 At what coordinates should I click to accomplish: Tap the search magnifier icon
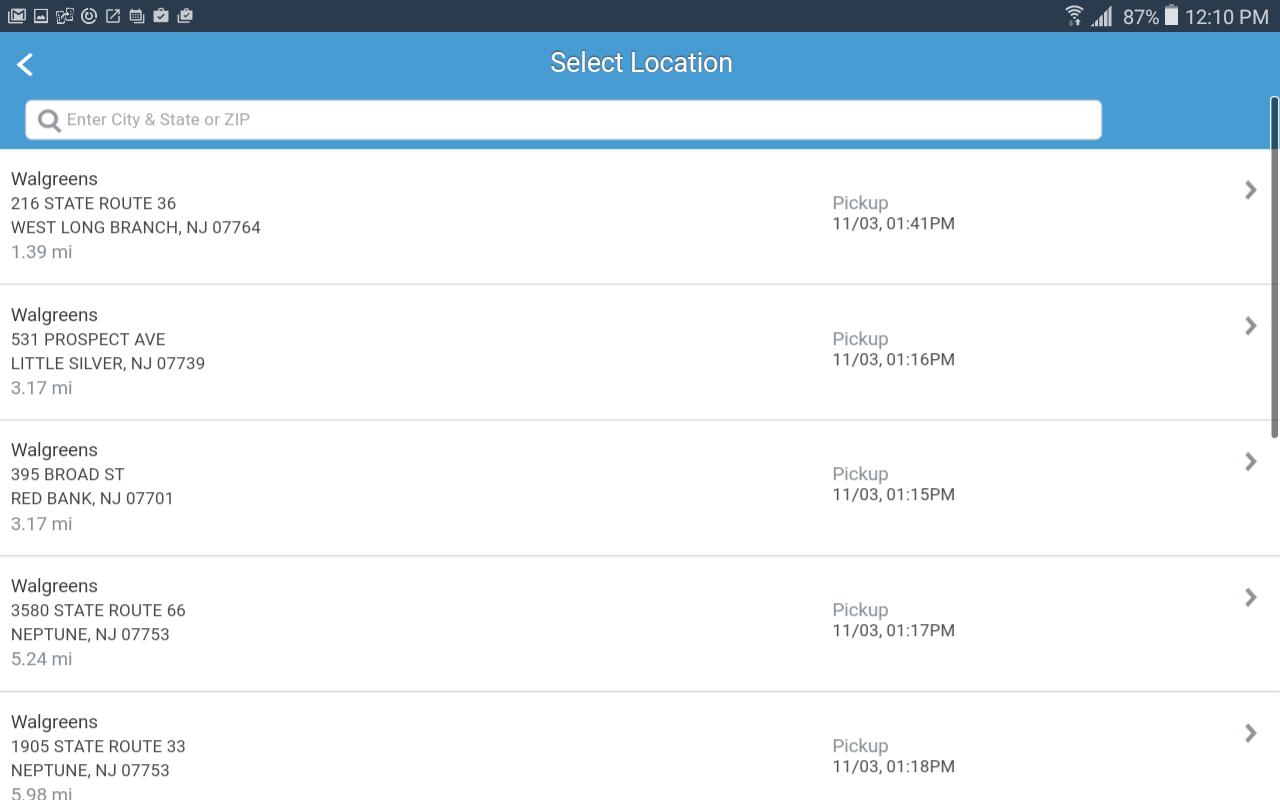(x=49, y=121)
